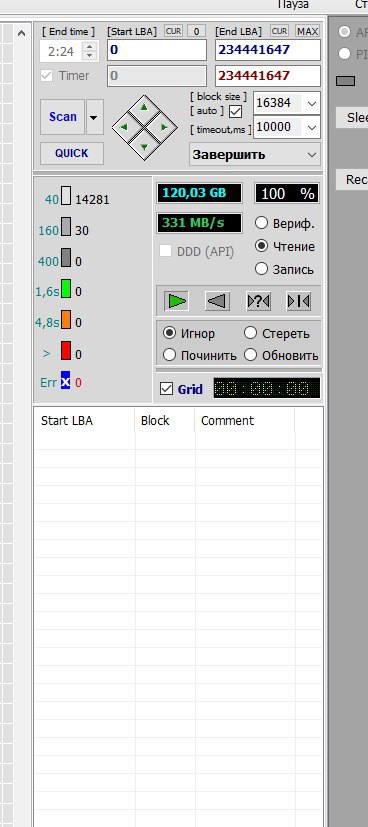The height and width of the screenshot is (827, 368).
Task: Click the Block column header
Action: (x=165, y=420)
